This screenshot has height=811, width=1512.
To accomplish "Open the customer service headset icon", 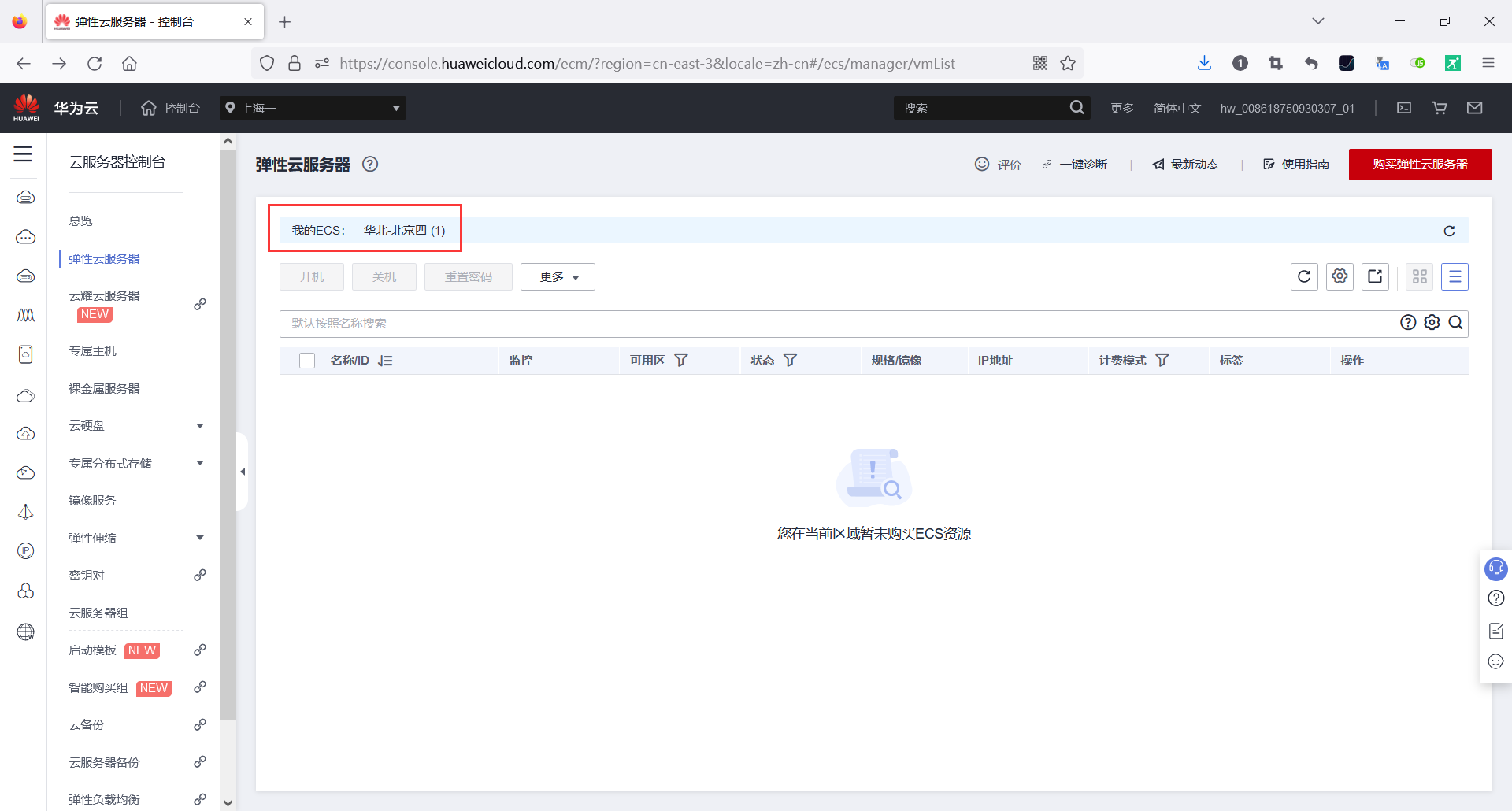I will (x=1495, y=568).
